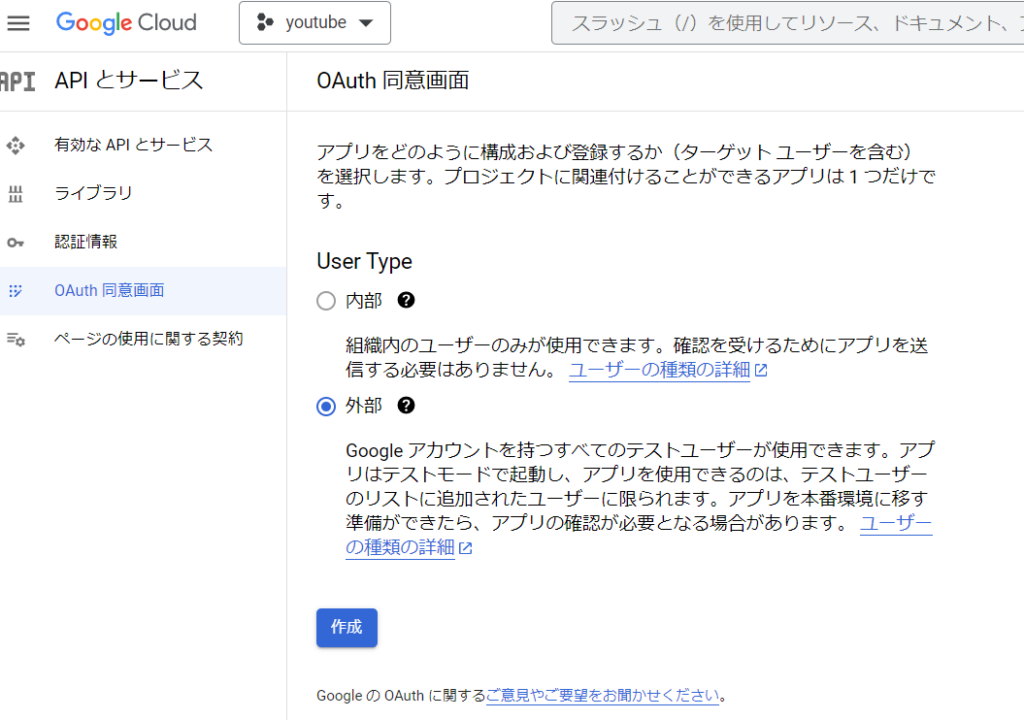The image size is (1024, 720).
Task: Click the OAuth 同意画面 sidebar icon
Action: [x=15, y=291]
